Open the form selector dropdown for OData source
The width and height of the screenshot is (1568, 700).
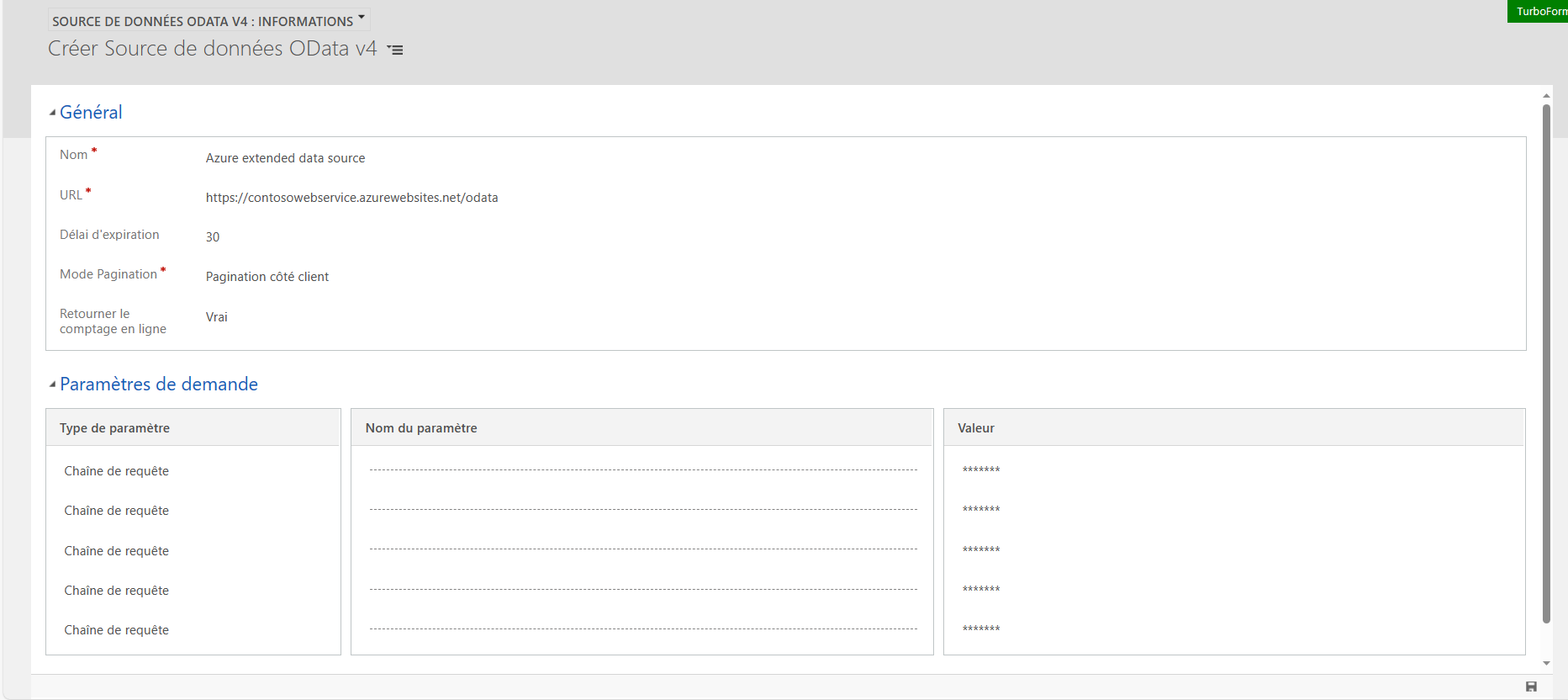pos(209,20)
